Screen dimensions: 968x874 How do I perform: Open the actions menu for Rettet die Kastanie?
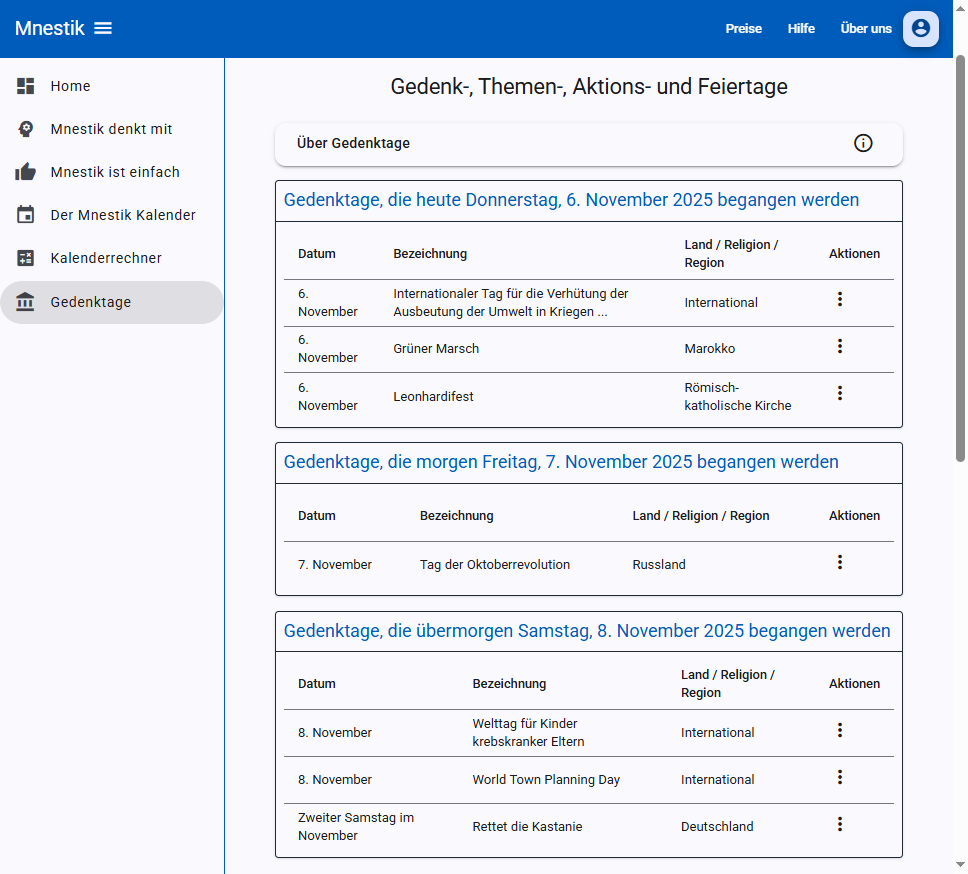coord(840,824)
